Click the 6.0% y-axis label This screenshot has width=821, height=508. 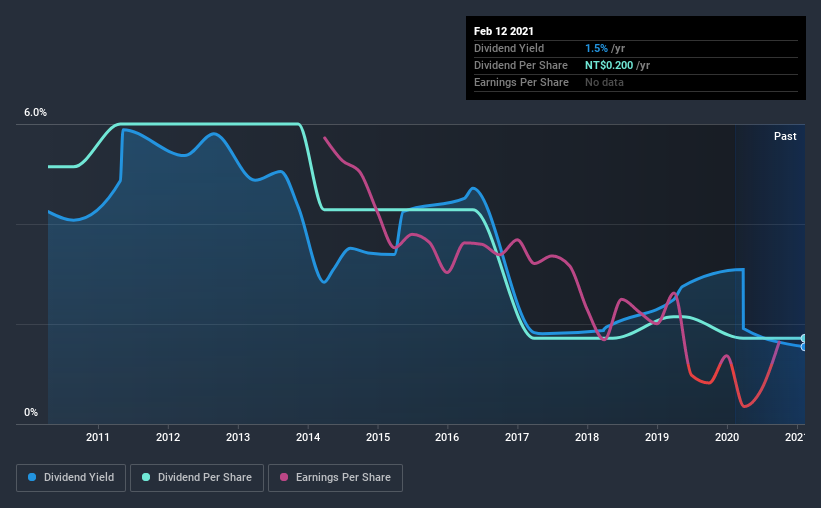tap(35, 113)
